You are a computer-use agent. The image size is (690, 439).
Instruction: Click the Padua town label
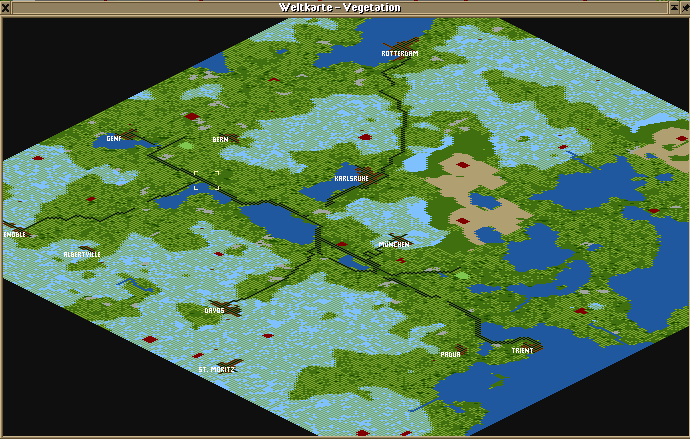(x=450, y=354)
